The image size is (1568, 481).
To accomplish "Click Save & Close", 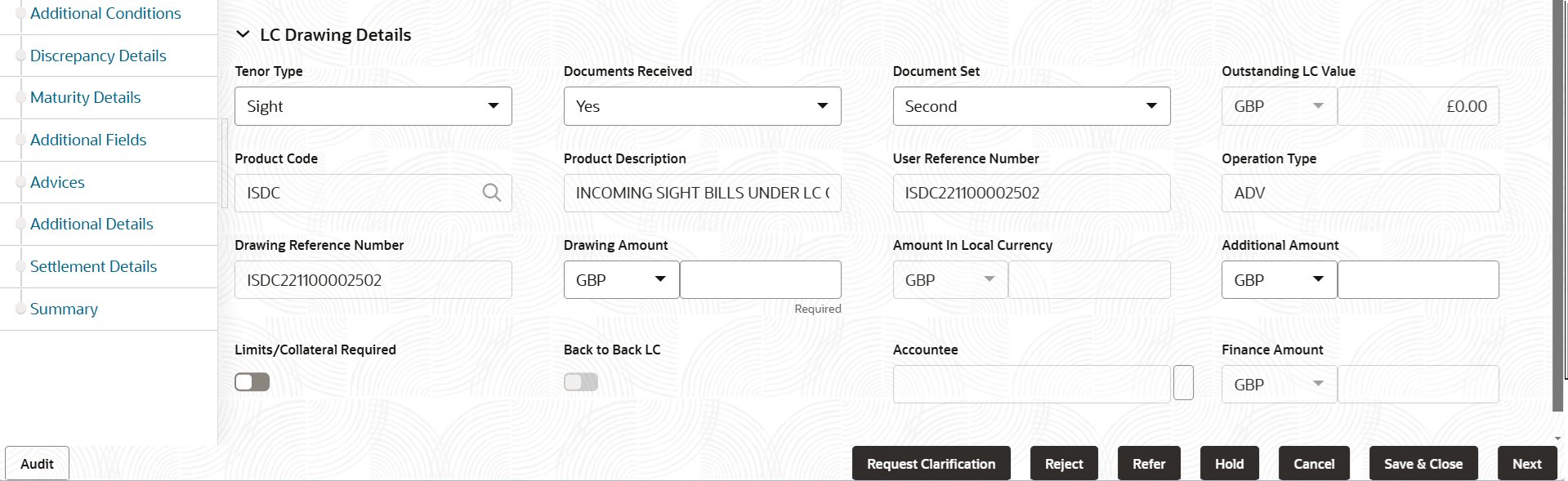I will tap(1423, 463).
